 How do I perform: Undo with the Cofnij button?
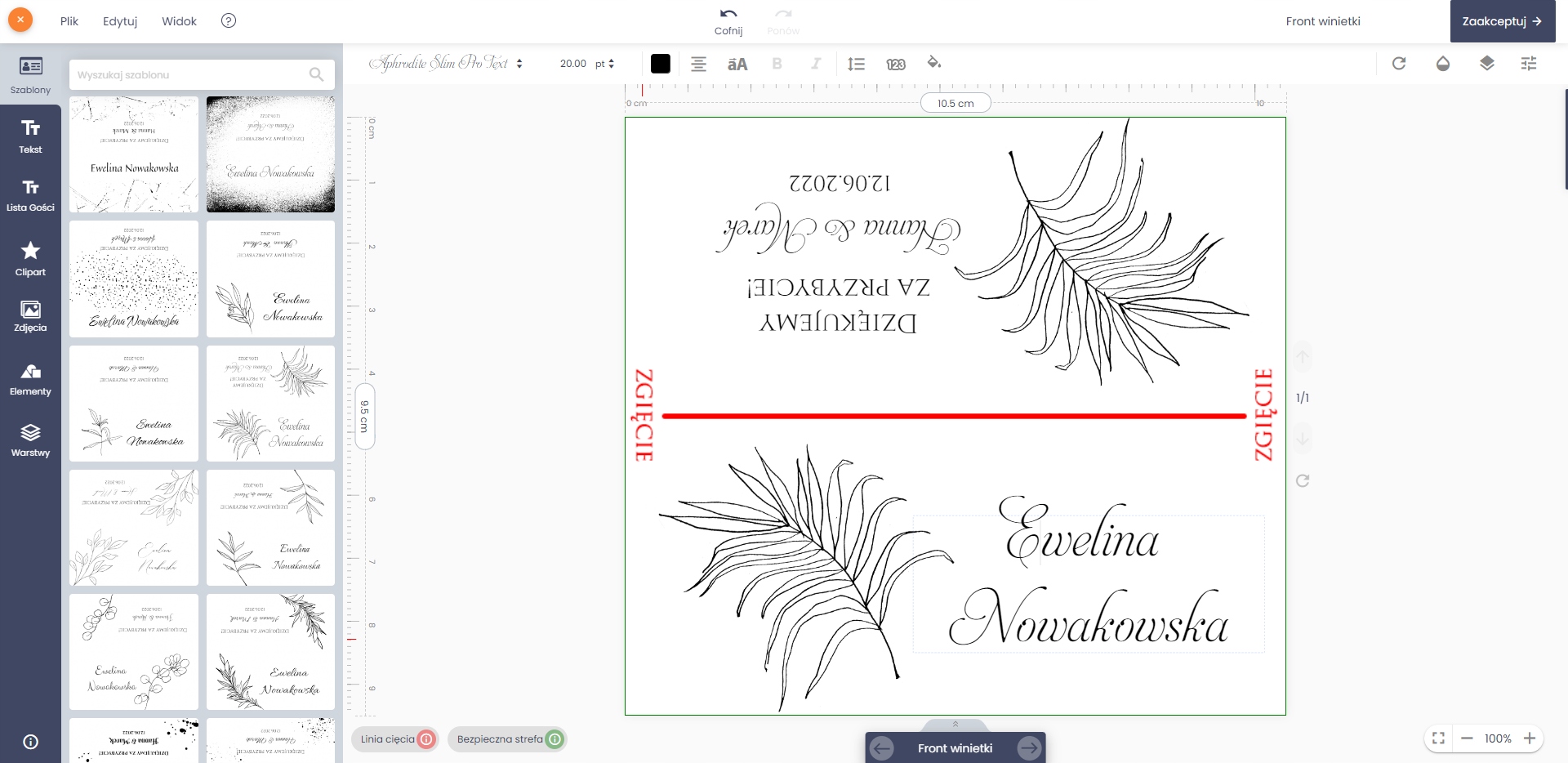[x=728, y=22]
